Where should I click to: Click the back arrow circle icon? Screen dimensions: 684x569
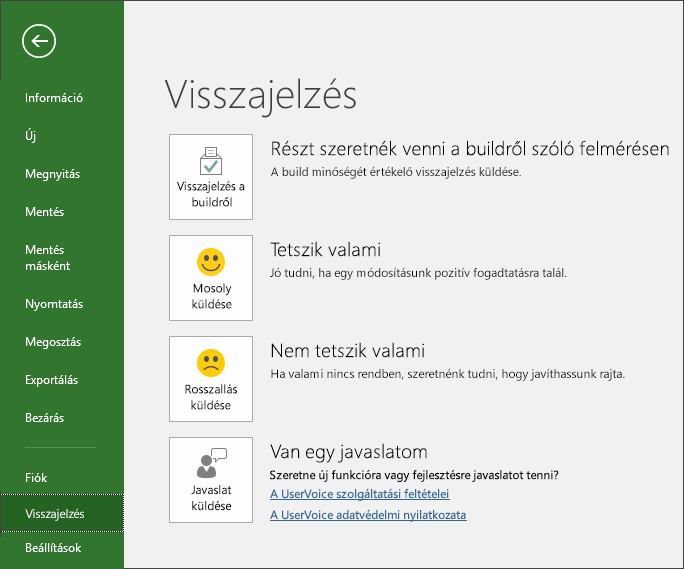pyautogui.click(x=39, y=41)
